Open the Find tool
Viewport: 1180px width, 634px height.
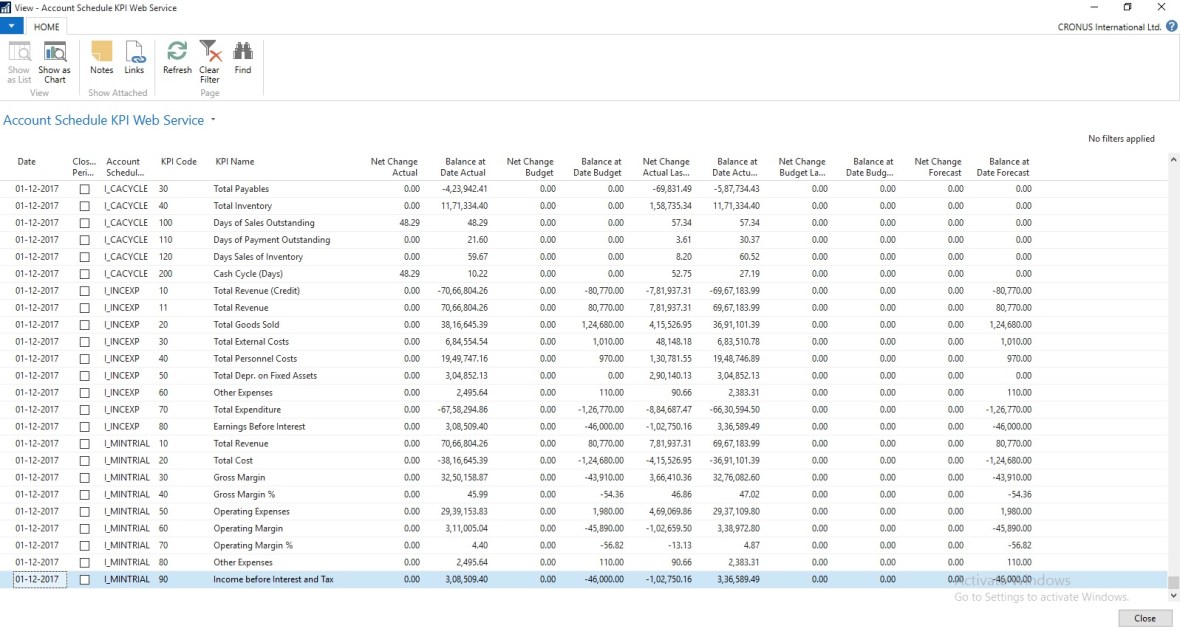pos(242,60)
